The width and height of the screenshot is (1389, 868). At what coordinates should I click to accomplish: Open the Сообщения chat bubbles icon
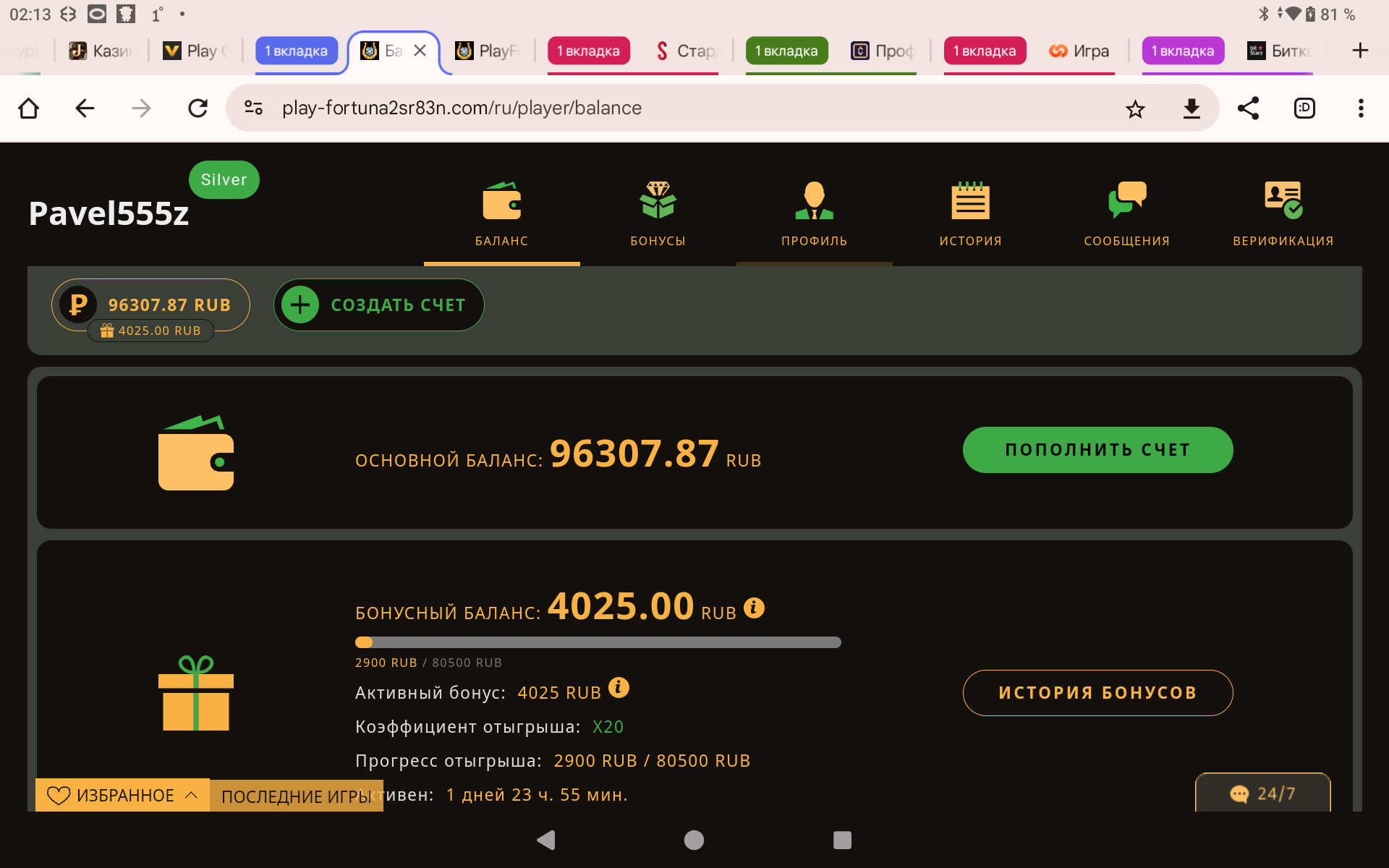tap(1126, 200)
